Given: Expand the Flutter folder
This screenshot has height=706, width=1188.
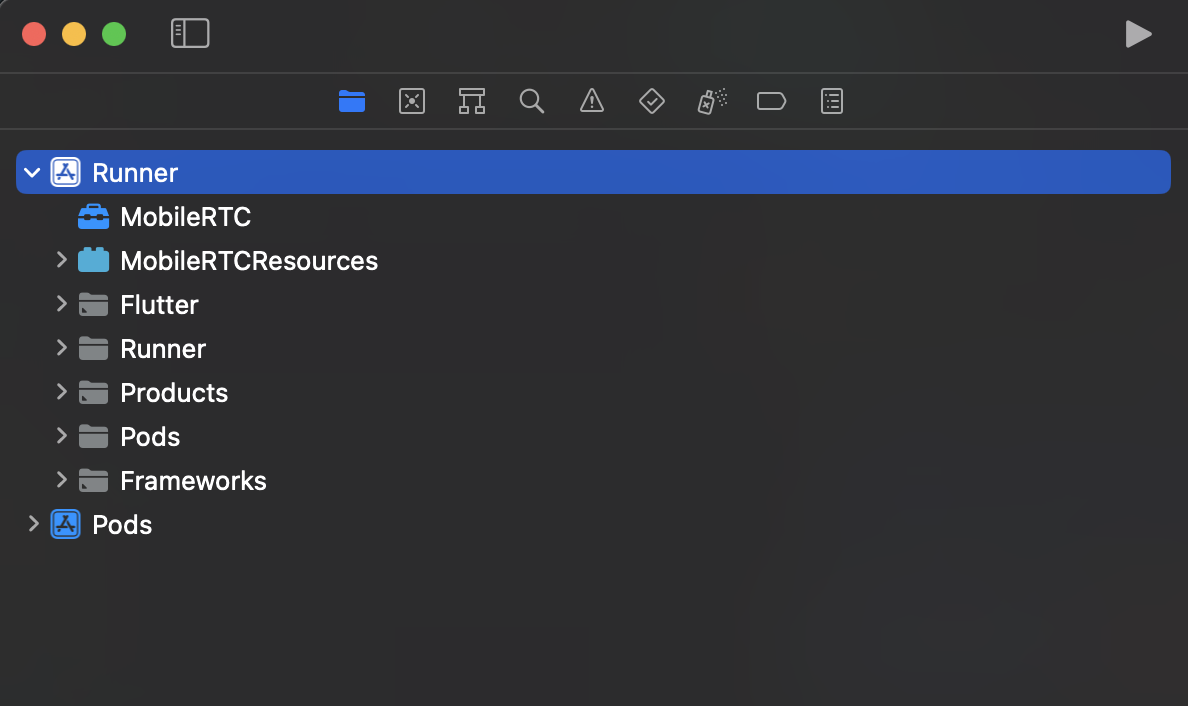Looking at the screenshot, I should [61, 304].
